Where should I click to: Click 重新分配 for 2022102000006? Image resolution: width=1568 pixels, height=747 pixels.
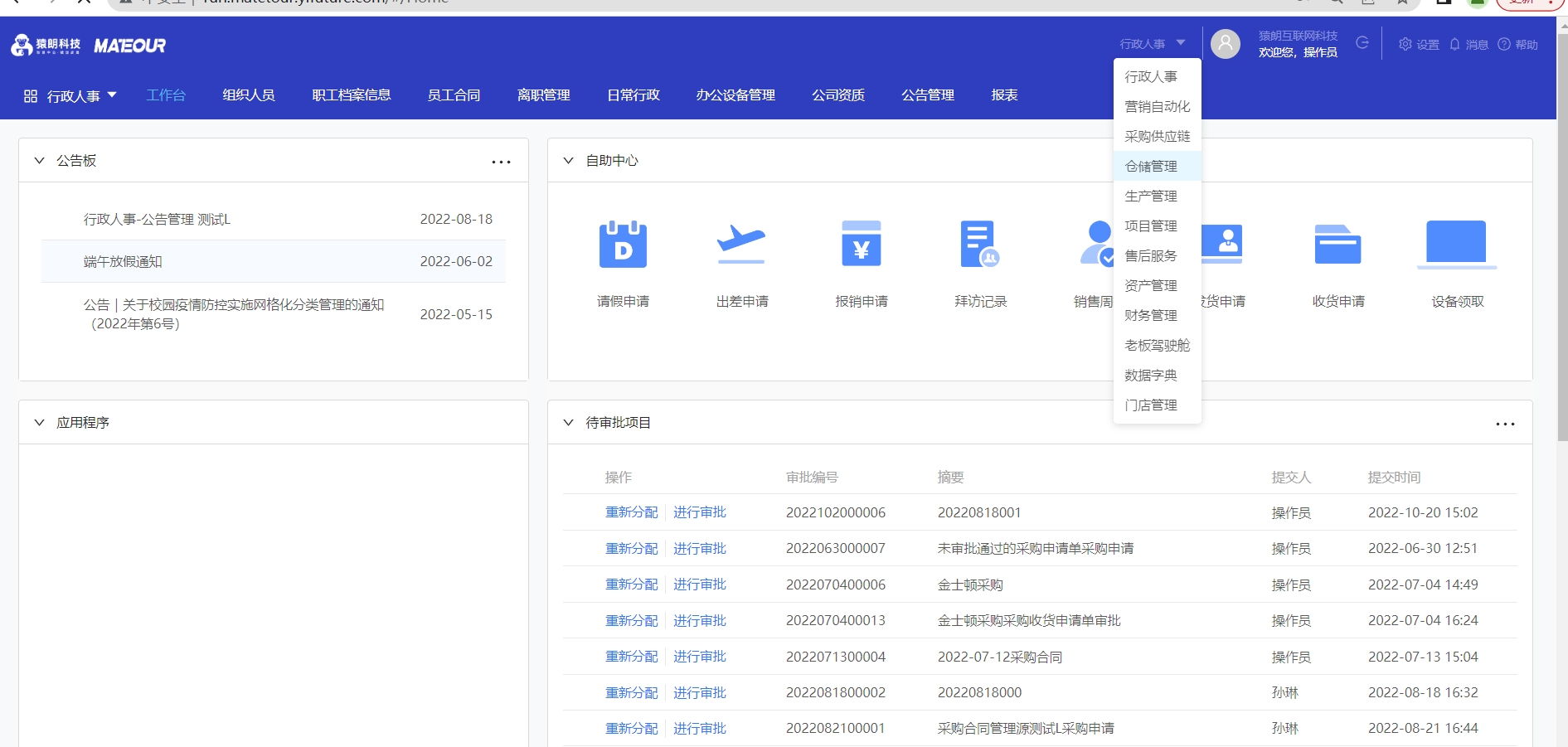pyautogui.click(x=631, y=512)
